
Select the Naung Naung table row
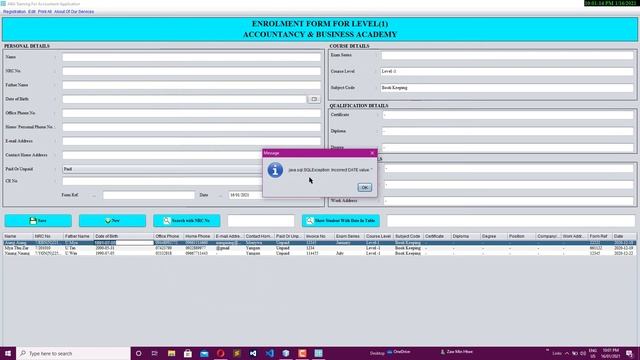click(320, 253)
